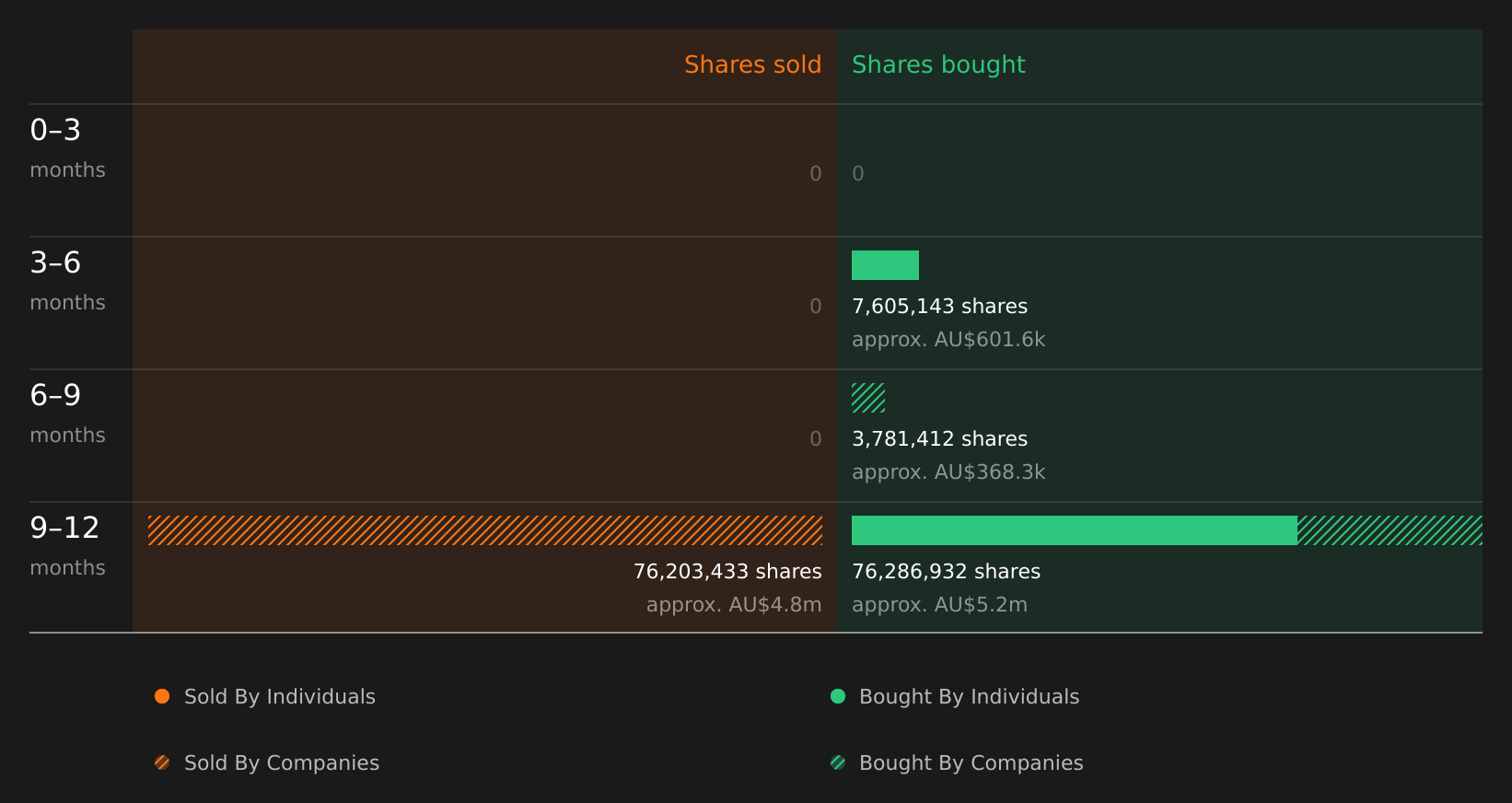Image resolution: width=1512 pixels, height=803 pixels.
Task: Click the solid green bought bar for 9–12 months
Action: click(x=1075, y=530)
